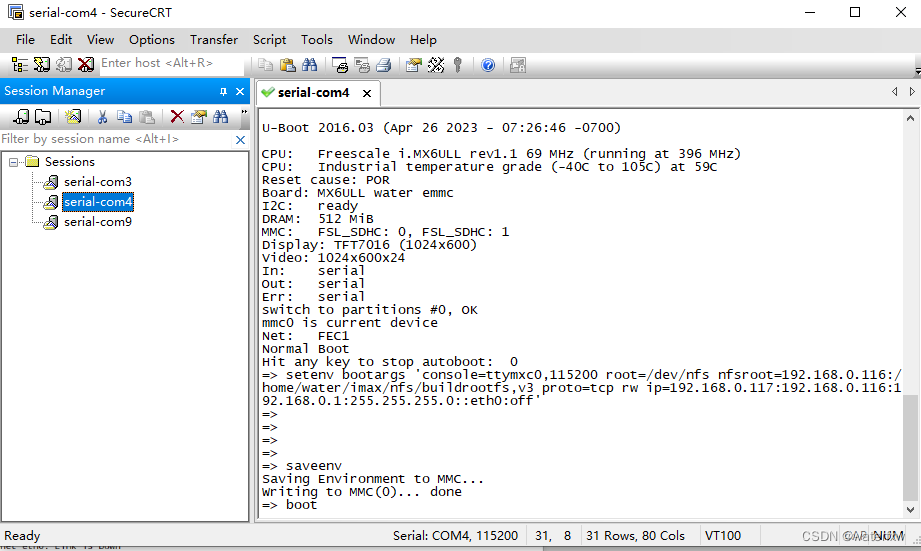Open the View menu
The height and width of the screenshot is (551, 921).
(100, 40)
